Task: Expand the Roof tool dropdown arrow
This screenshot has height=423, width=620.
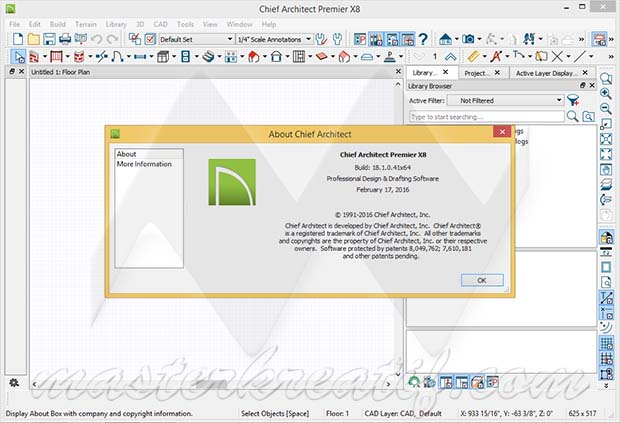Action: tap(265, 57)
